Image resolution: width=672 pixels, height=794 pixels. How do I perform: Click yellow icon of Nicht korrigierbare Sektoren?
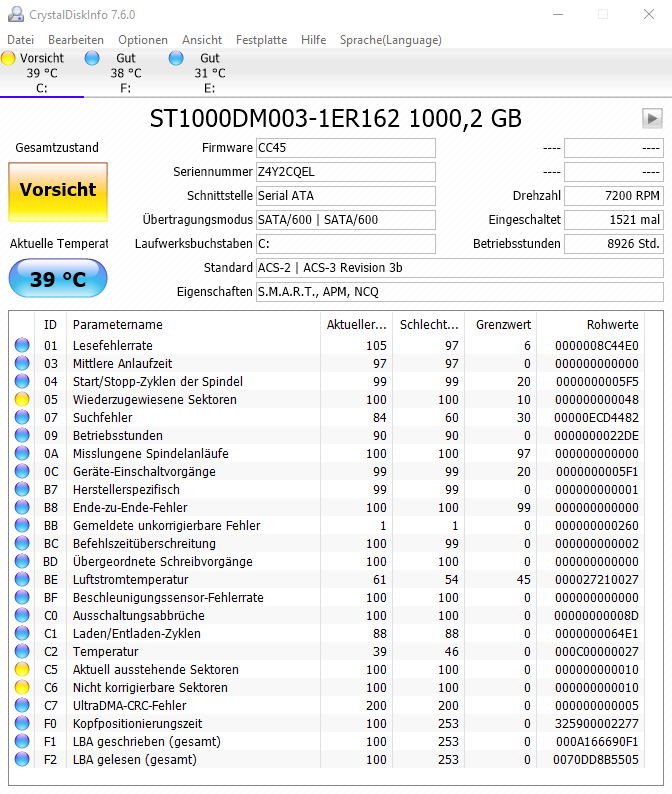[x=22, y=688]
